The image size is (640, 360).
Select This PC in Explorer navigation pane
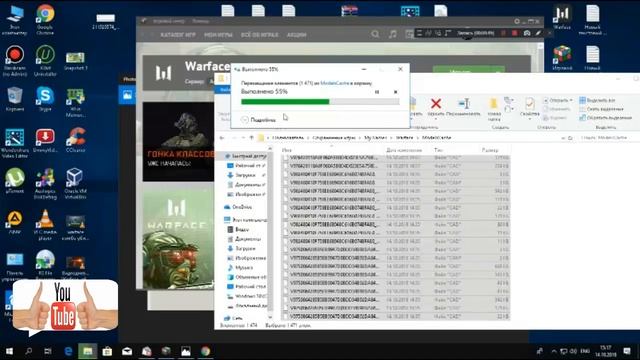pos(245,220)
